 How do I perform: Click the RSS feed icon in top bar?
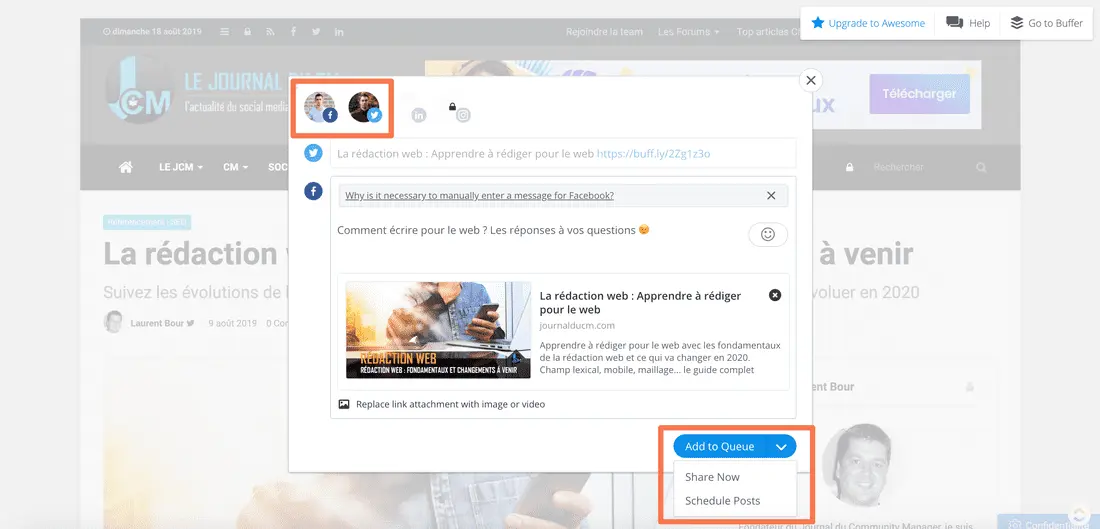pos(270,32)
